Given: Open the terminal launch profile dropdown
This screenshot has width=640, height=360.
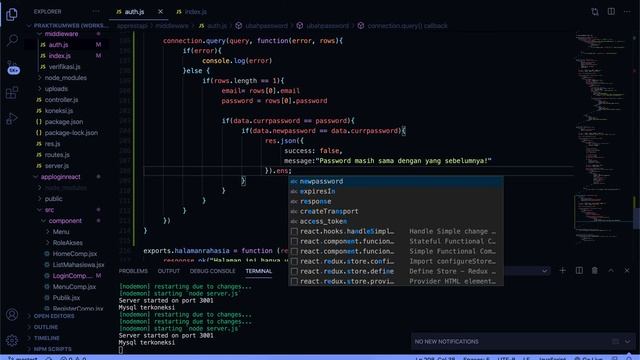Looking at the screenshot, I should (x=544, y=271).
